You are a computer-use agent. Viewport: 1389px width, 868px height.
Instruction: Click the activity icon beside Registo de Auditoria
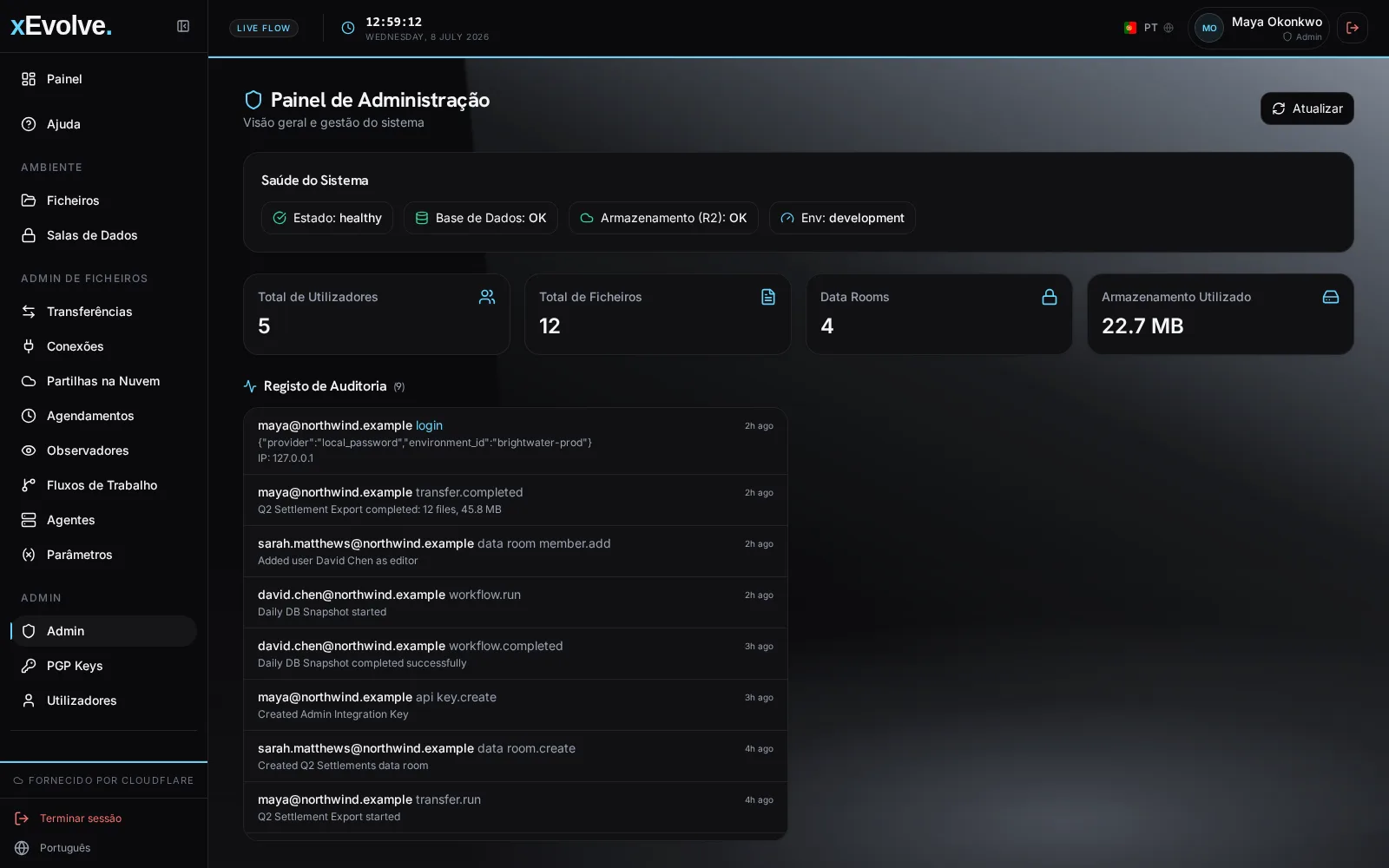pyautogui.click(x=250, y=386)
